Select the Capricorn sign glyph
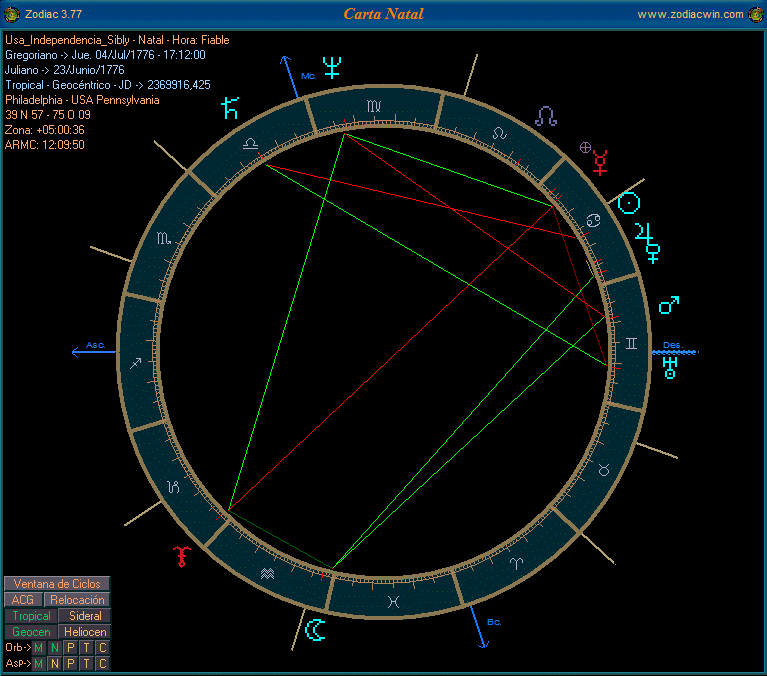The width and height of the screenshot is (767, 676). tap(173, 487)
